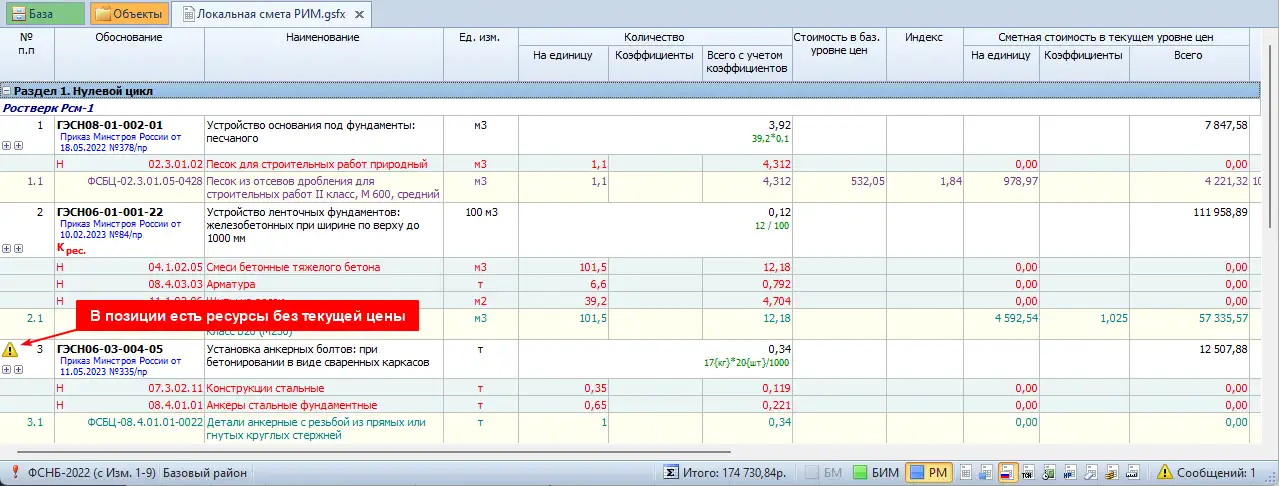Click the ТСН icon in status bar
Image resolution: width=1279 pixels, height=486 pixels.
[1027, 473]
